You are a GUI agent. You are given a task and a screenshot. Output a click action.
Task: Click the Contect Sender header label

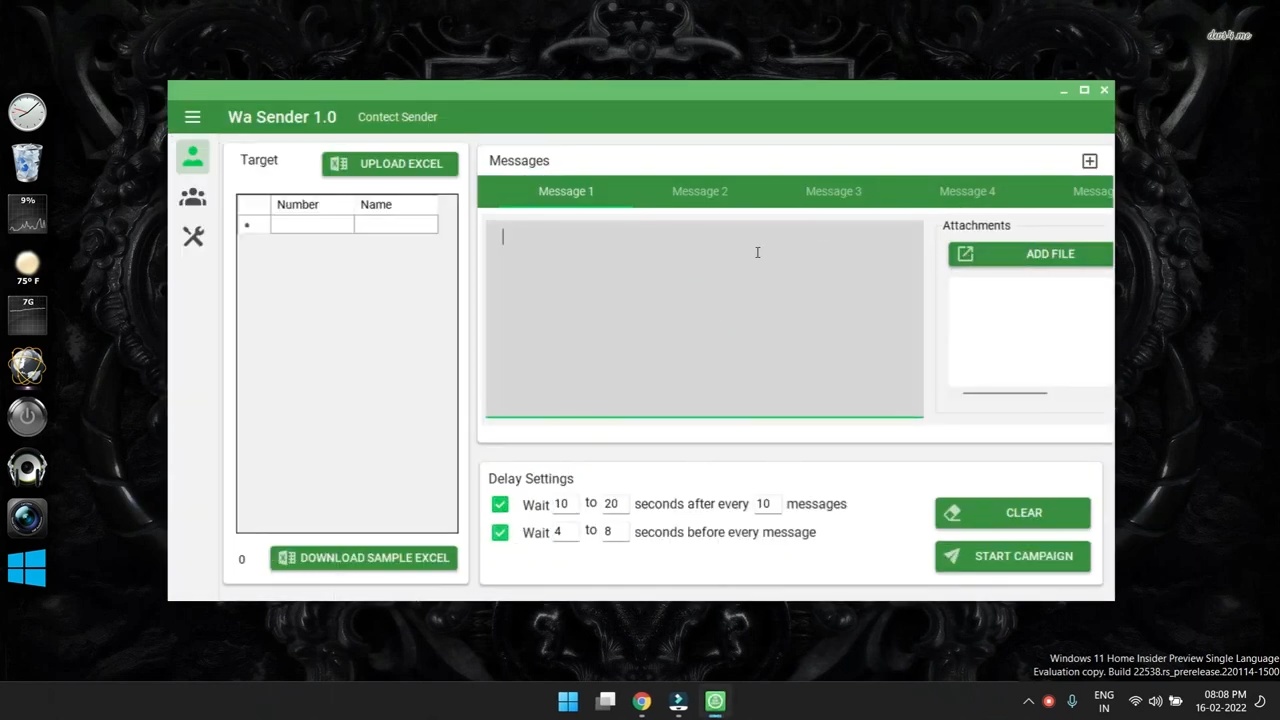(397, 117)
